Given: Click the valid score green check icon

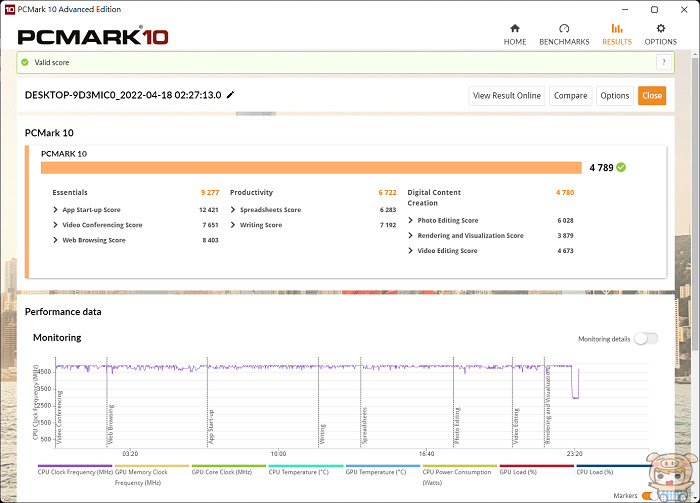Looking at the screenshot, I should click(x=25, y=62).
